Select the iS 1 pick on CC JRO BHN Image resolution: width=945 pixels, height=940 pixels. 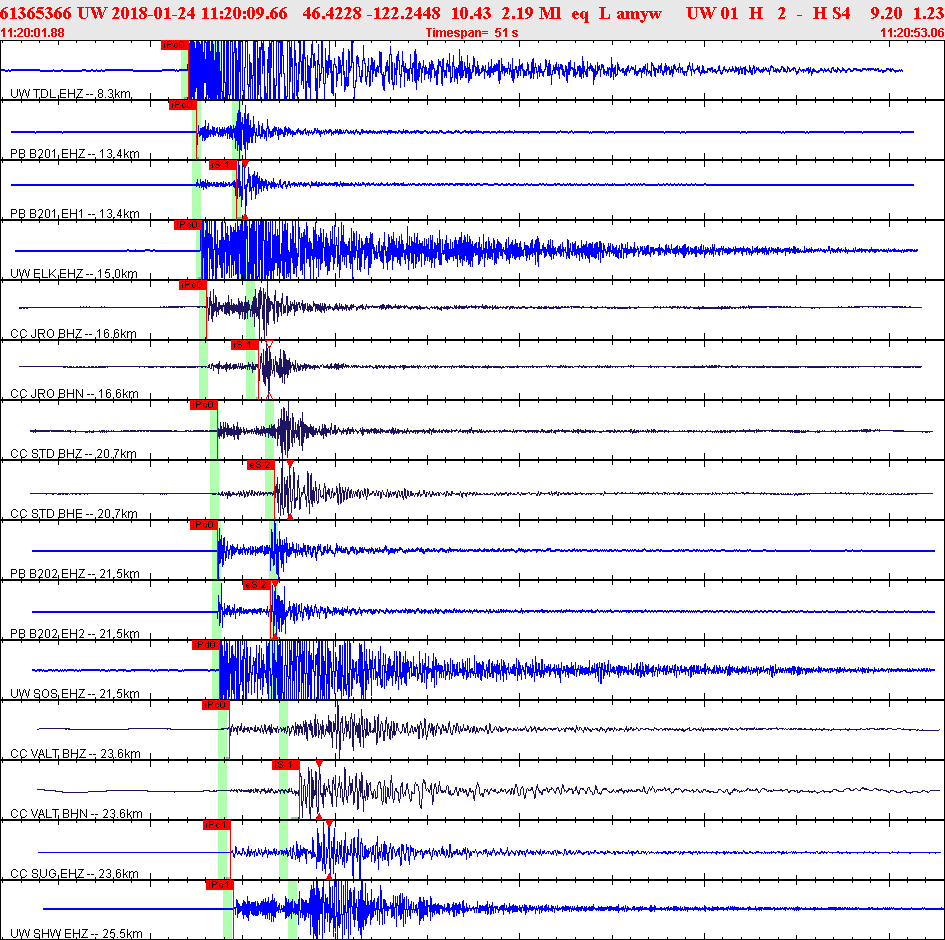[x=245, y=345]
